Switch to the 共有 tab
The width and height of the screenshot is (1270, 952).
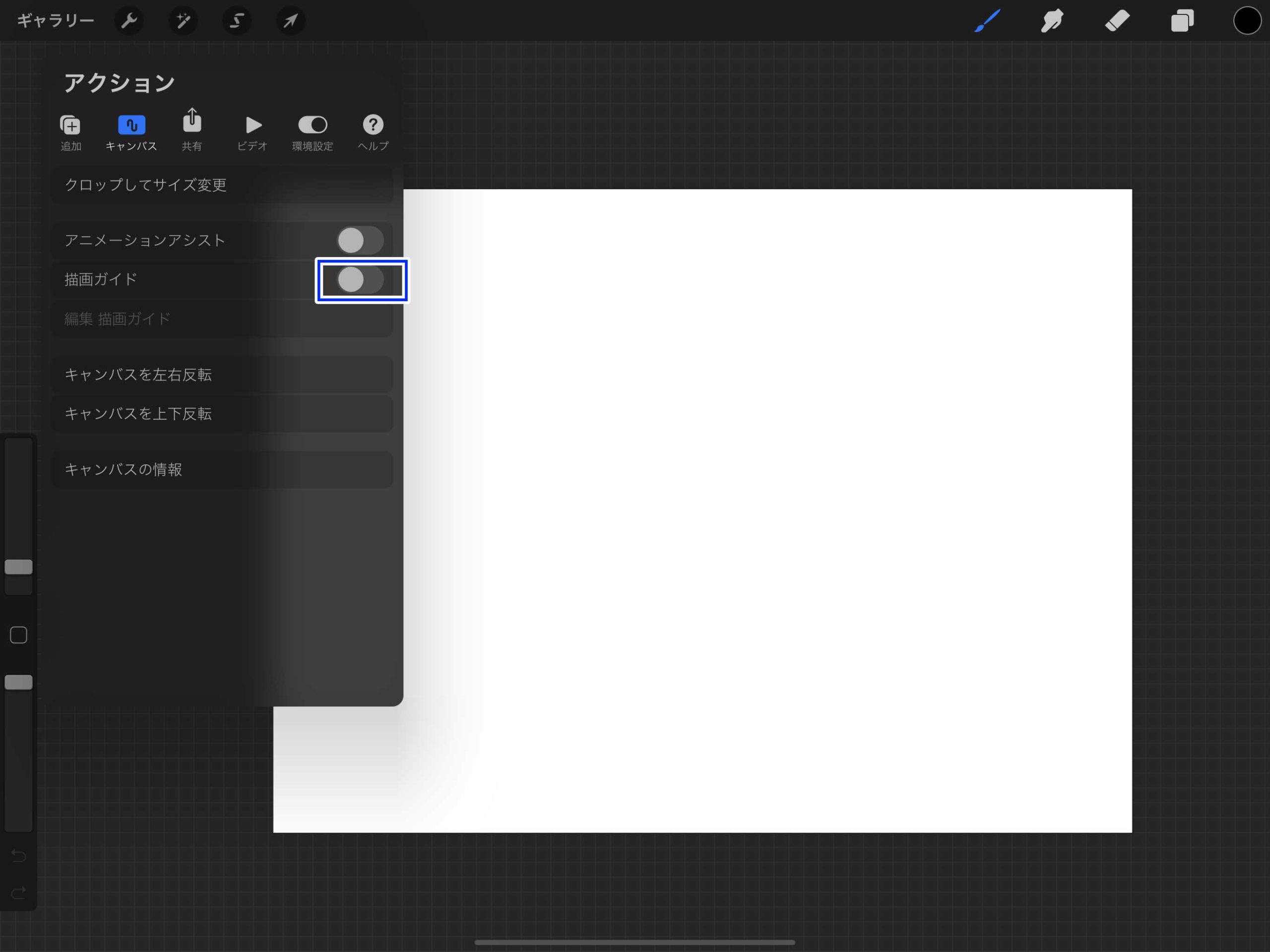point(192,130)
